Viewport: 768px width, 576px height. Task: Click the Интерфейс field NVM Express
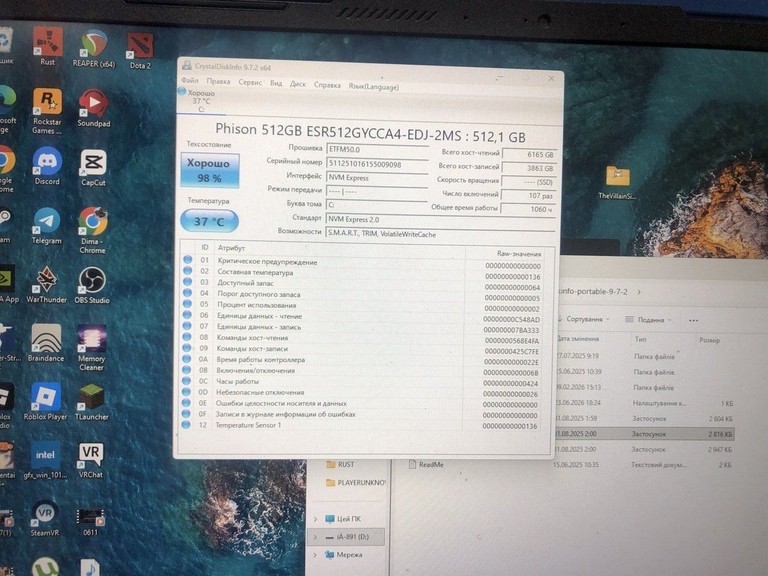[377, 178]
